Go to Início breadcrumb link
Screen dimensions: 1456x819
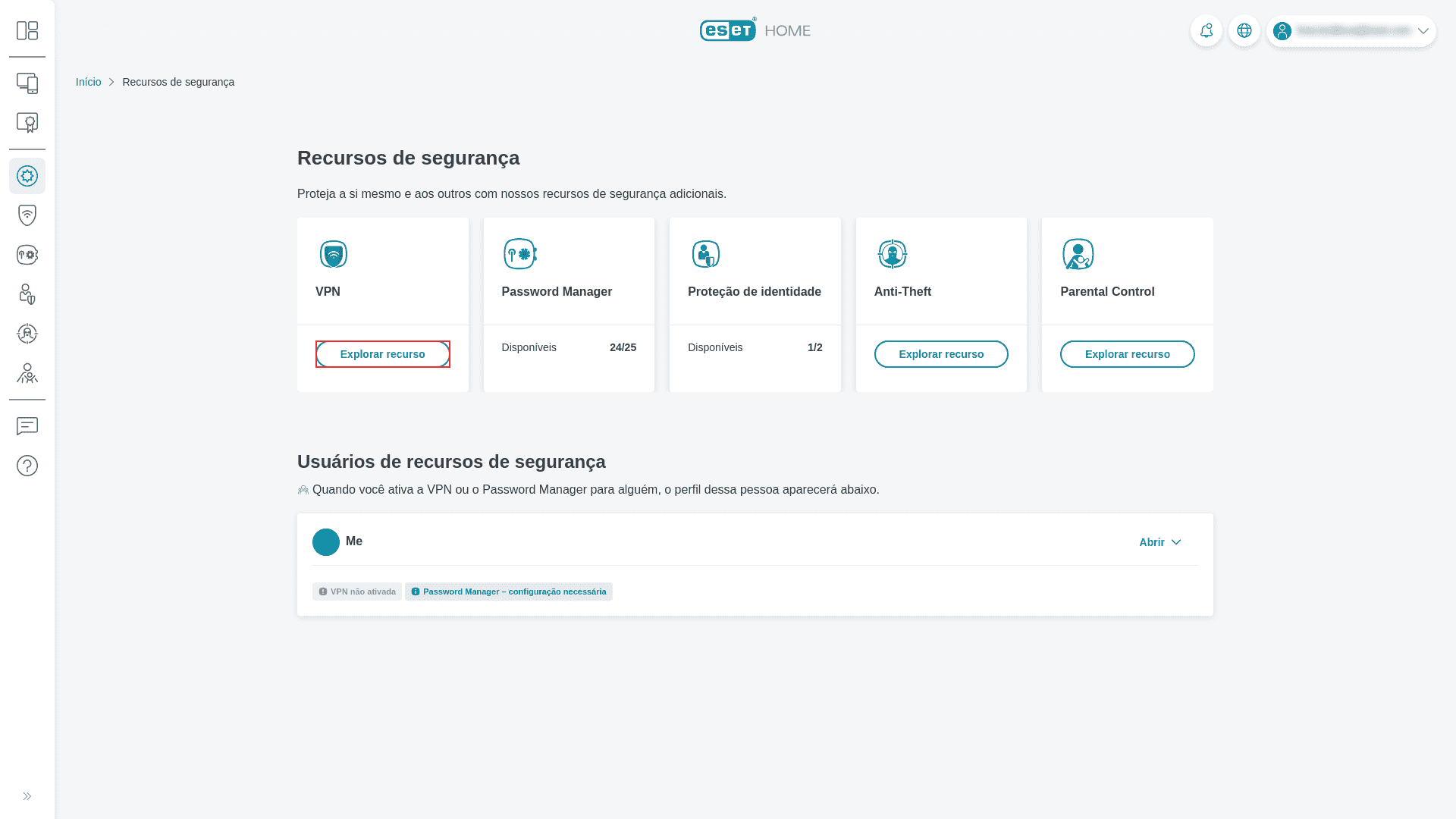point(88,82)
